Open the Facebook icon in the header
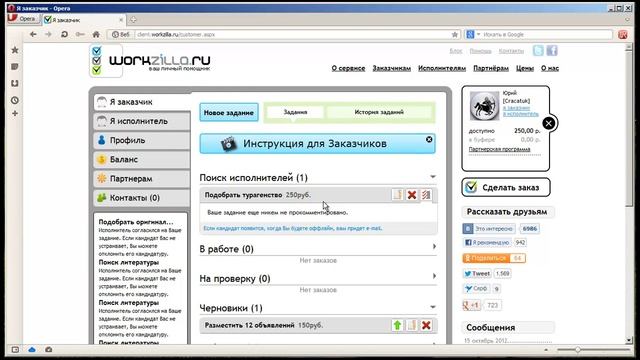Viewport: 640px width, 360px height. pos(552,51)
